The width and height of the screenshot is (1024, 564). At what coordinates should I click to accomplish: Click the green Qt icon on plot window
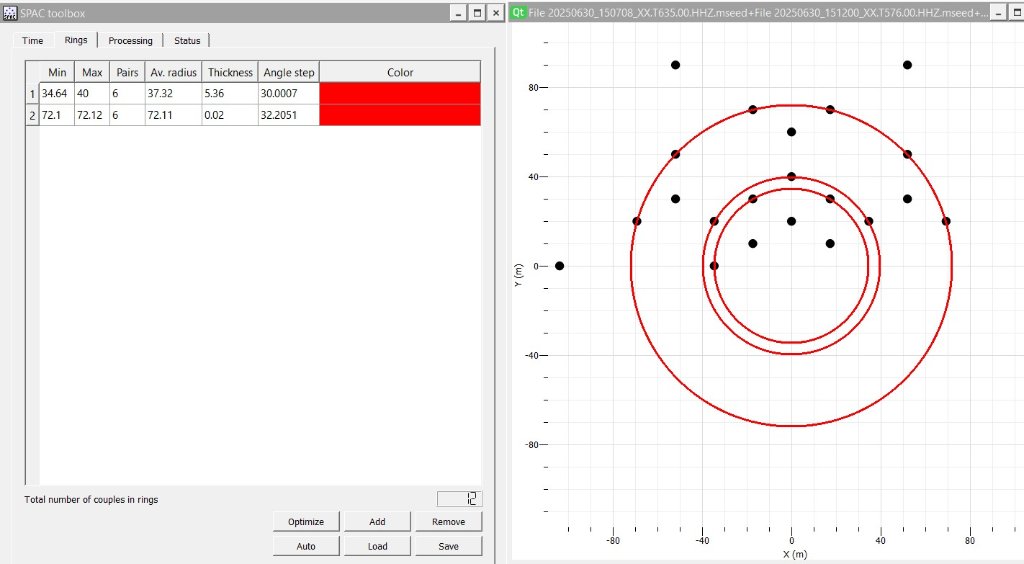(x=518, y=12)
